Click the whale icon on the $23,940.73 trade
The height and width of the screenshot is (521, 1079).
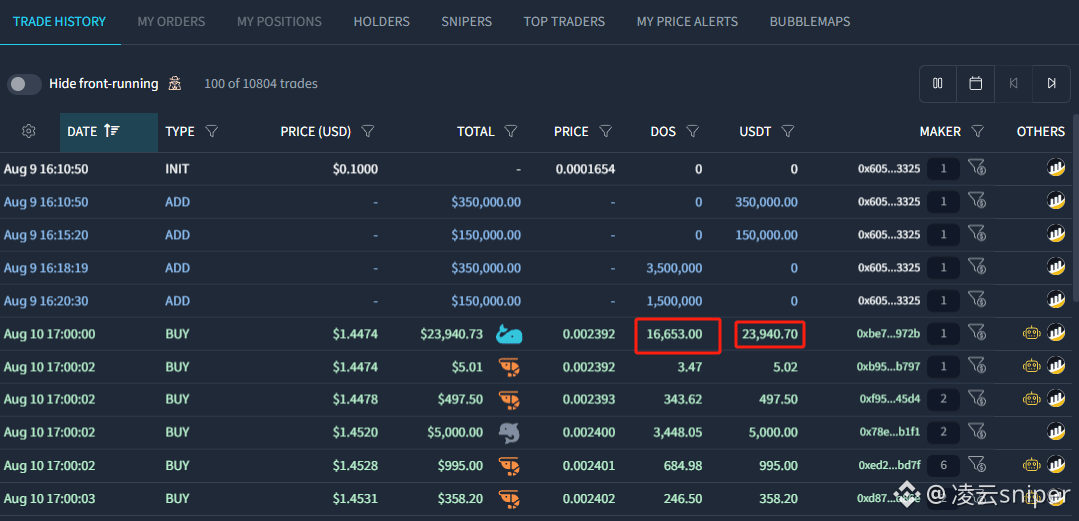tap(509, 334)
